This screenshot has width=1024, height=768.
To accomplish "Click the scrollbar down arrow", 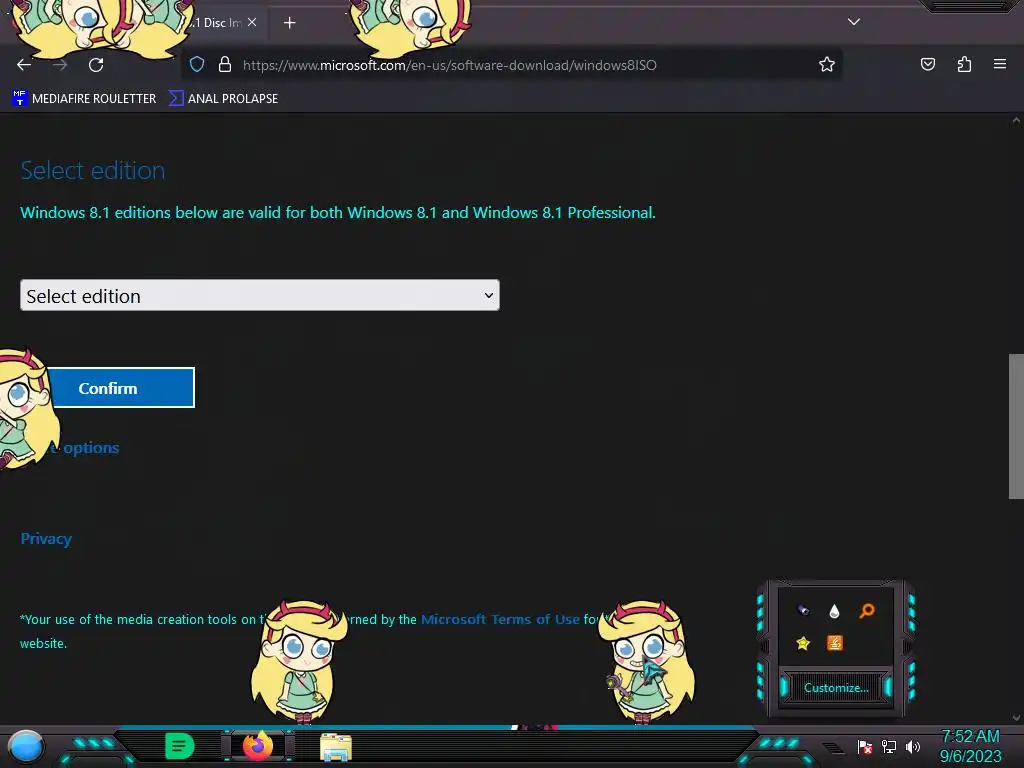I will click(x=1016, y=718).
